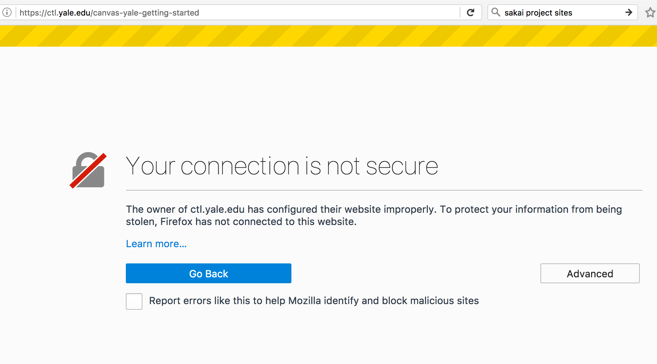The height and width of the screenshot is (364, 657).
Task: Click the crossed-out padlock icon
Action: [x=88, y=170]
